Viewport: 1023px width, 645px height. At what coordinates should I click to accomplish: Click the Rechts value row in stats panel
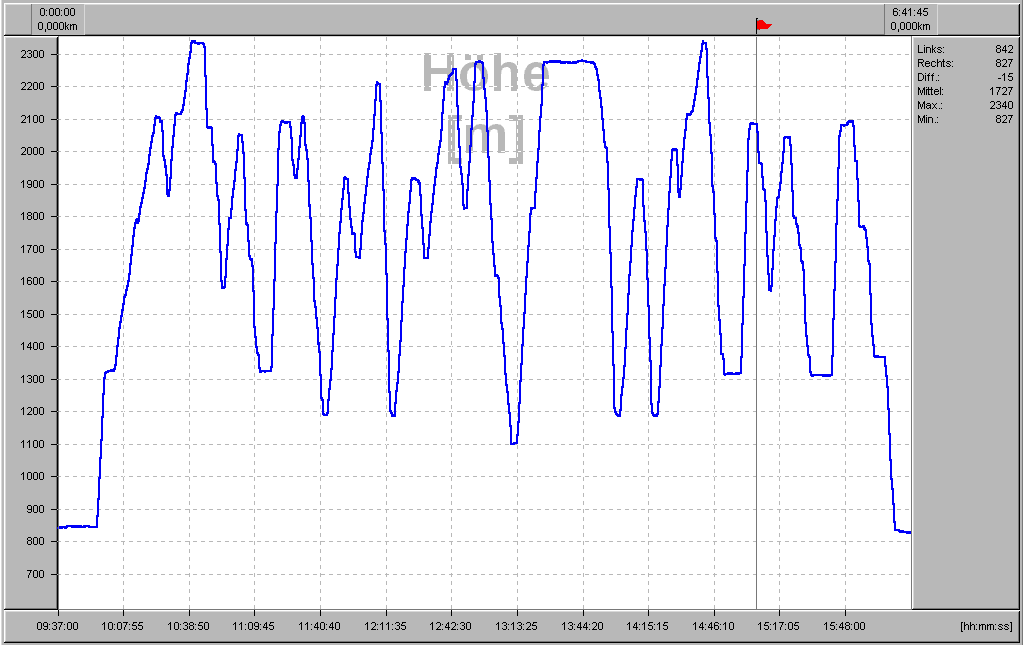click(965, 63)
